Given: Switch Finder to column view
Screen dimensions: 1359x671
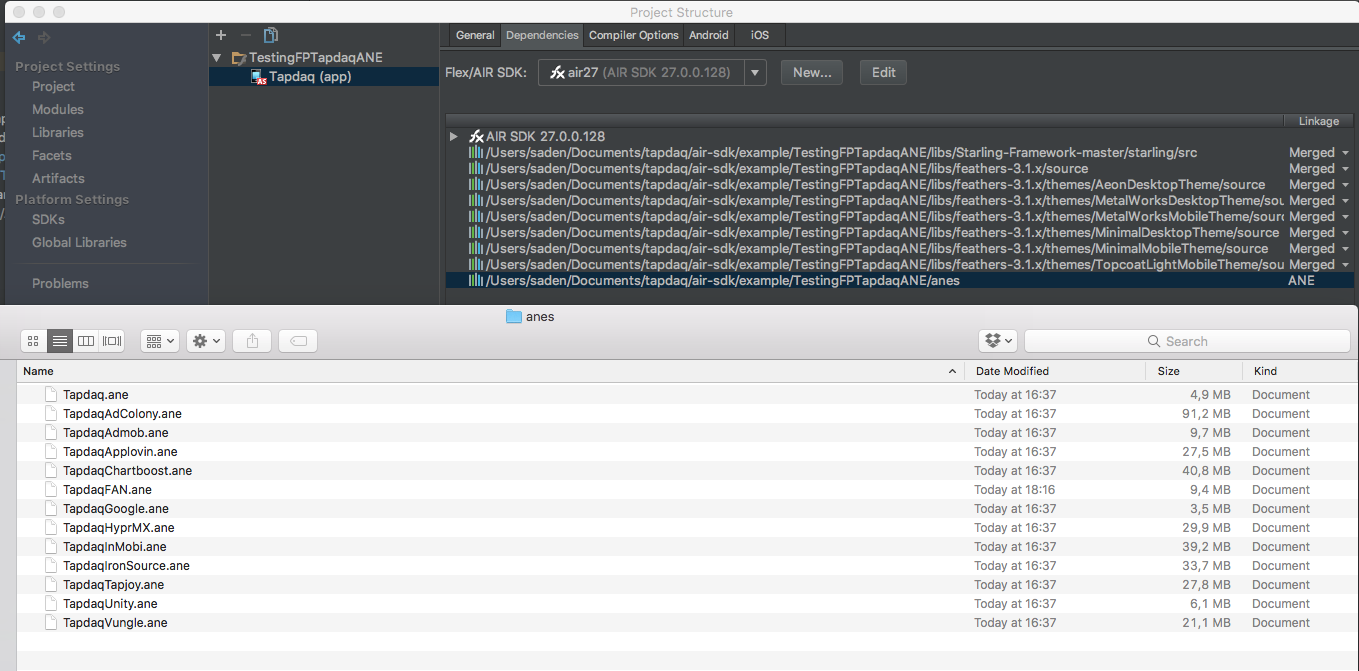Looking at the screenshot, I should coord(85,340).
